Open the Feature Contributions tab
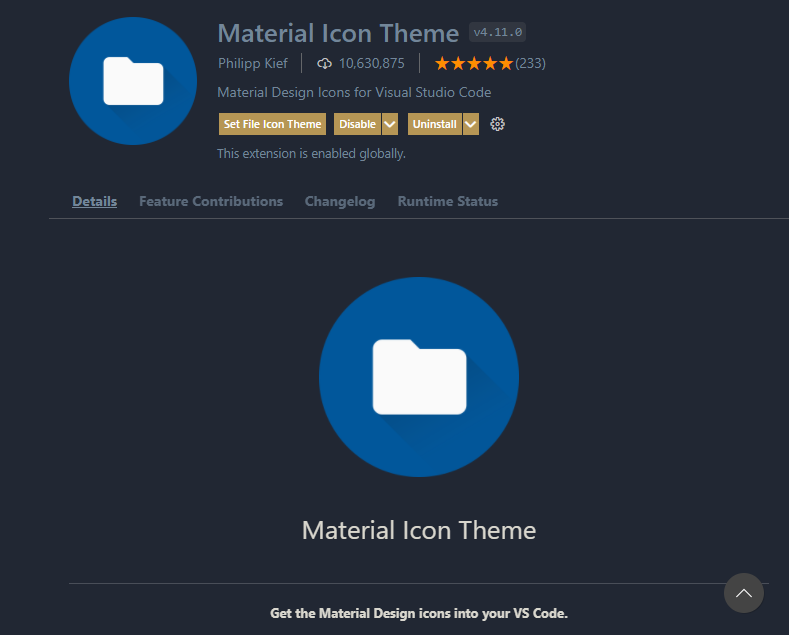Viewport: 789px width, 635px height. [211, 201]
